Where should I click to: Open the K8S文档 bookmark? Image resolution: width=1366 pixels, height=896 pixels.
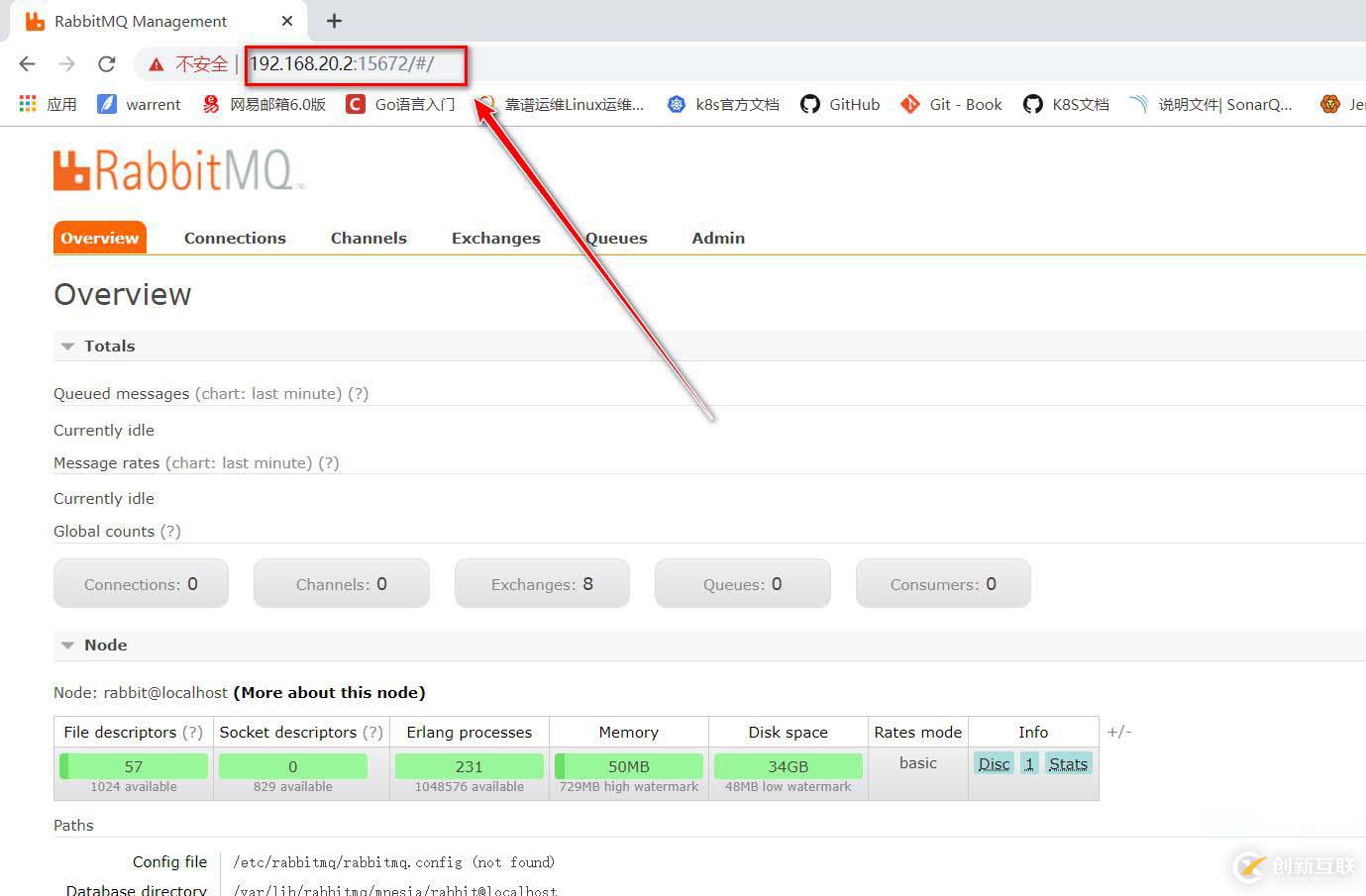coord(1066,104)
